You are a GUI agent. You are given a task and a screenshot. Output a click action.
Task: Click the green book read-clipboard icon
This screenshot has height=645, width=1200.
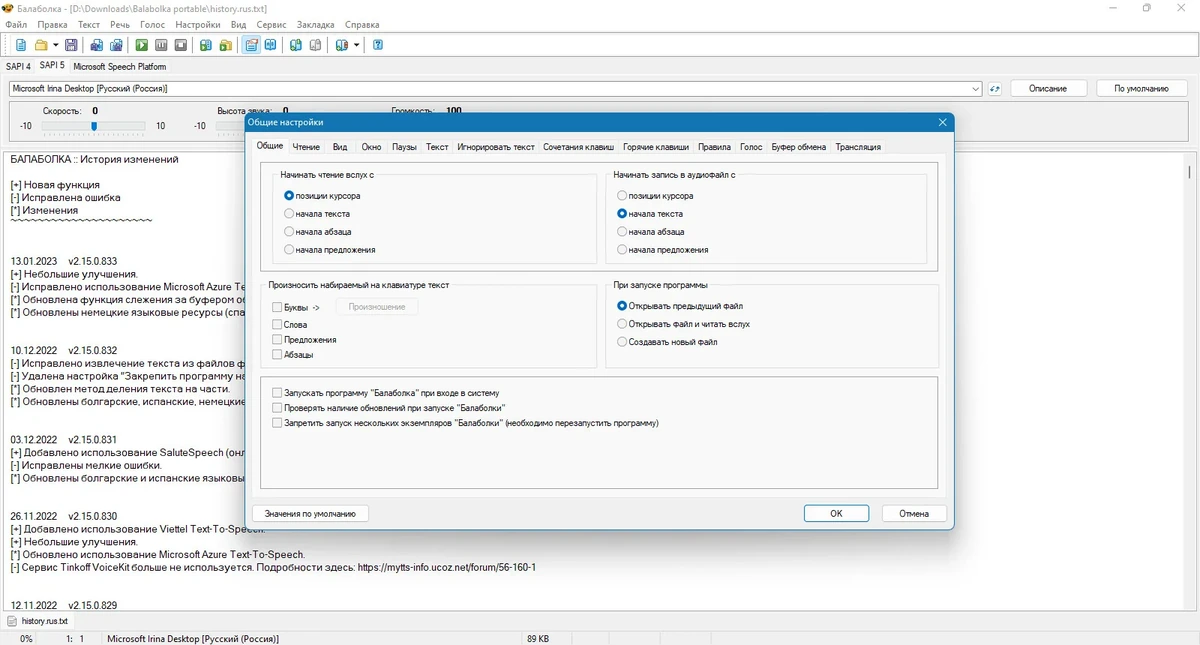pyautogui.click(x=206, y=45)
